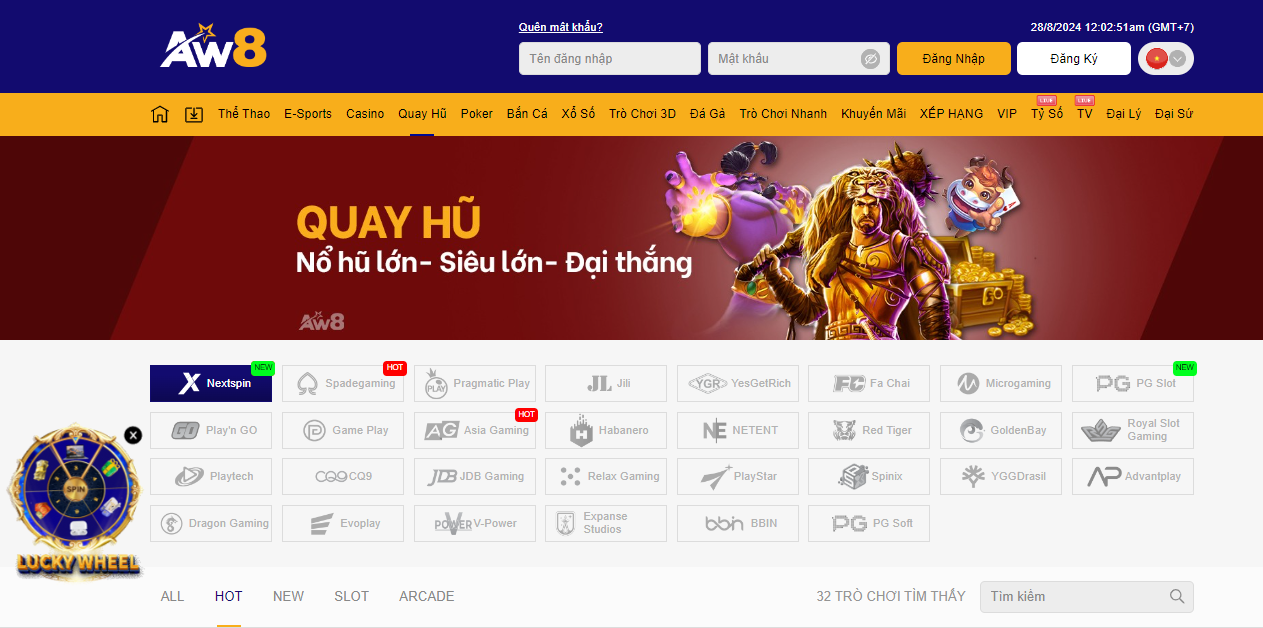Select Fa Chai provider
This screenshot has width=1263, height=628.
tap(869, 383)
